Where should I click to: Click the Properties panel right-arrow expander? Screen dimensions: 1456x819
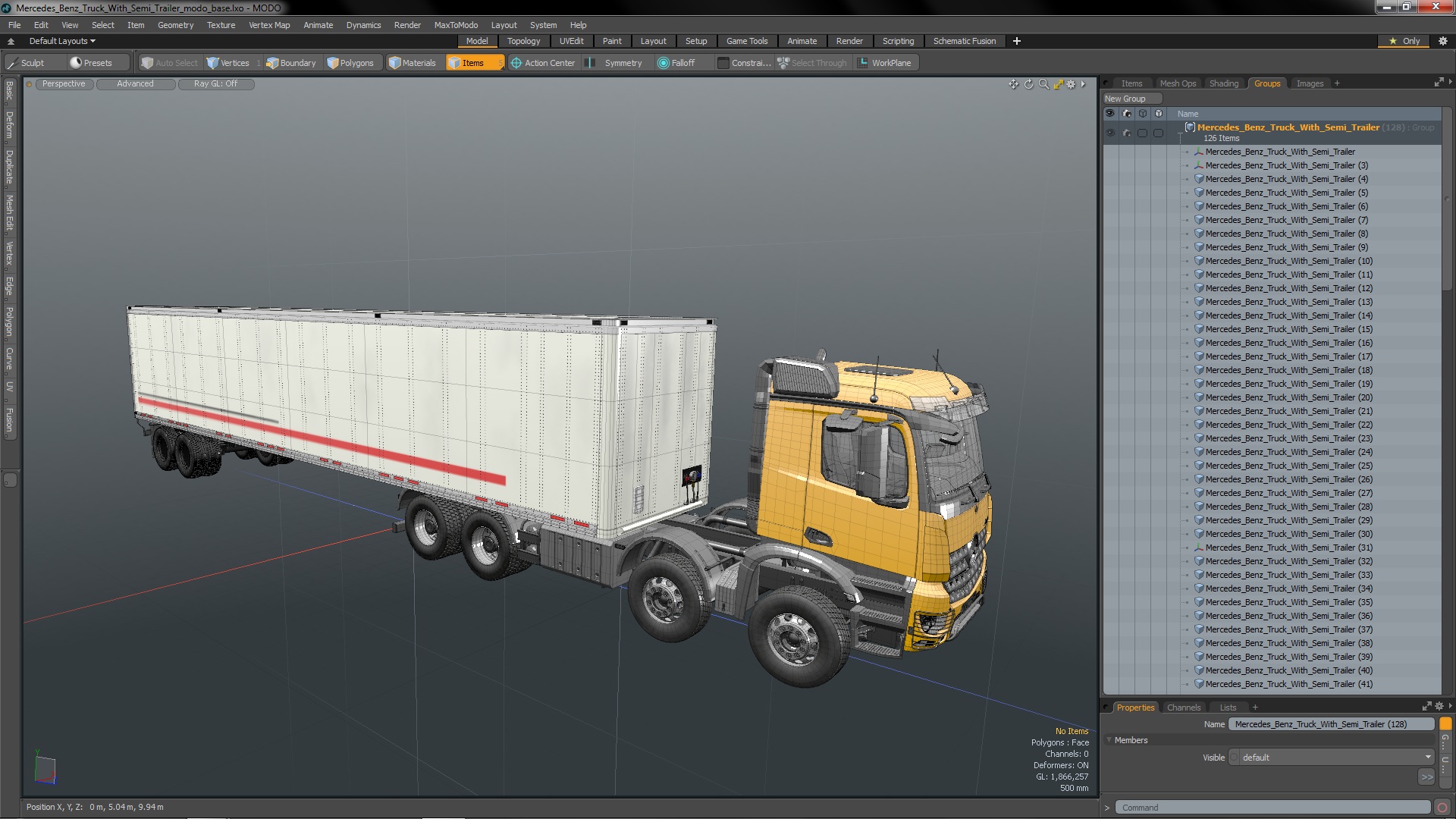tap(1450, 706)
